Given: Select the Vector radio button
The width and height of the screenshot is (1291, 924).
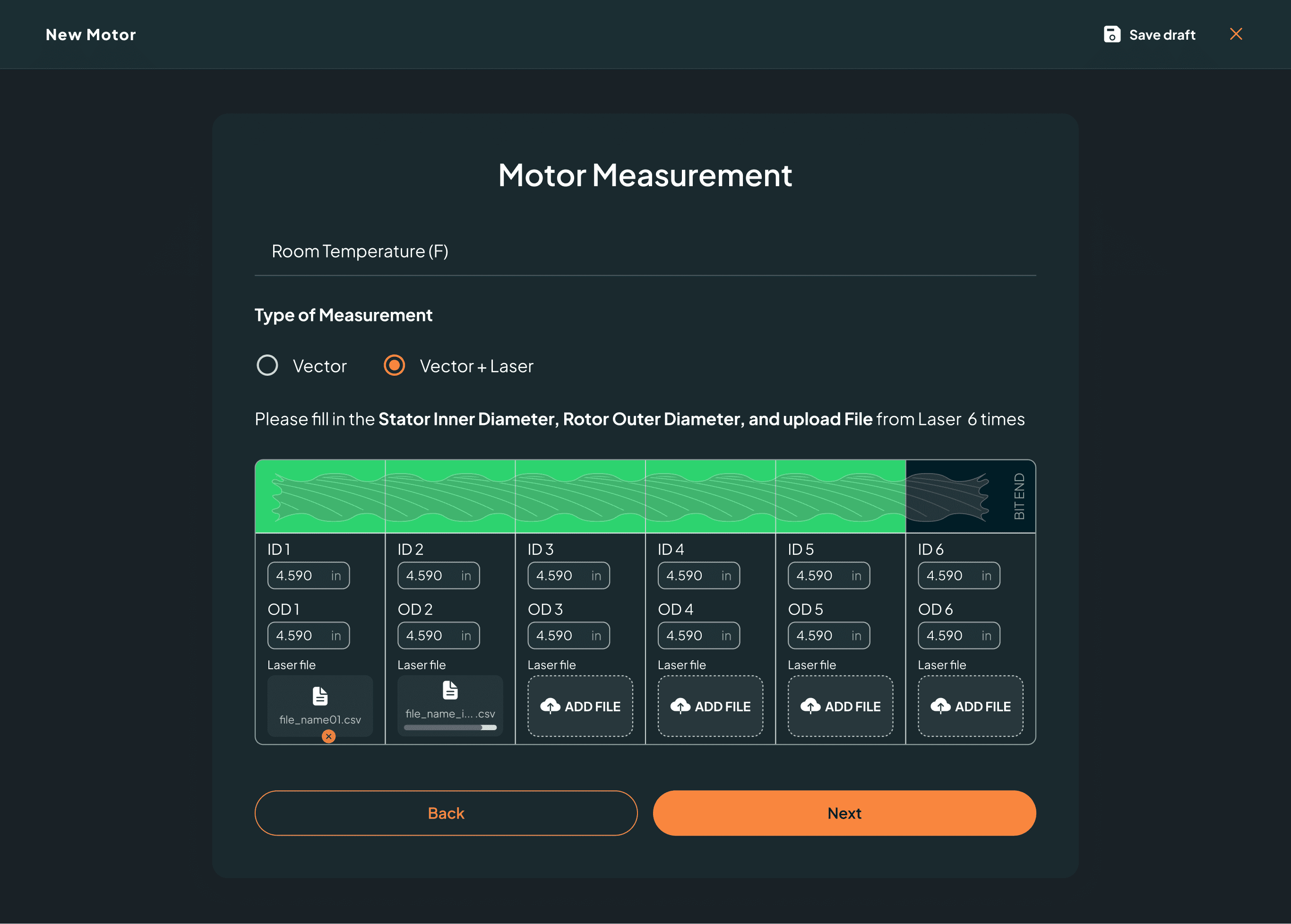Looking at the screenshot, I should 267,365.
